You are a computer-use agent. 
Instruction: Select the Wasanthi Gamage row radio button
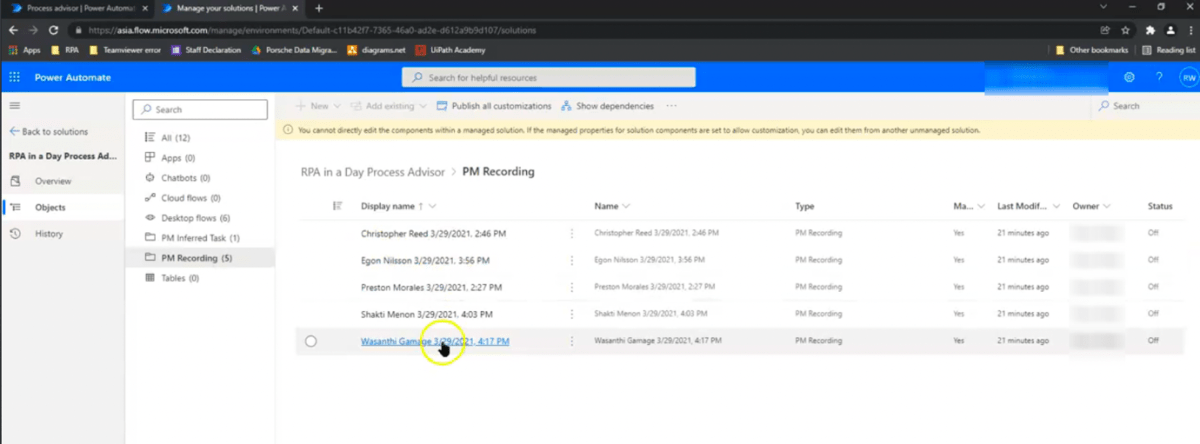click(311, 341)
